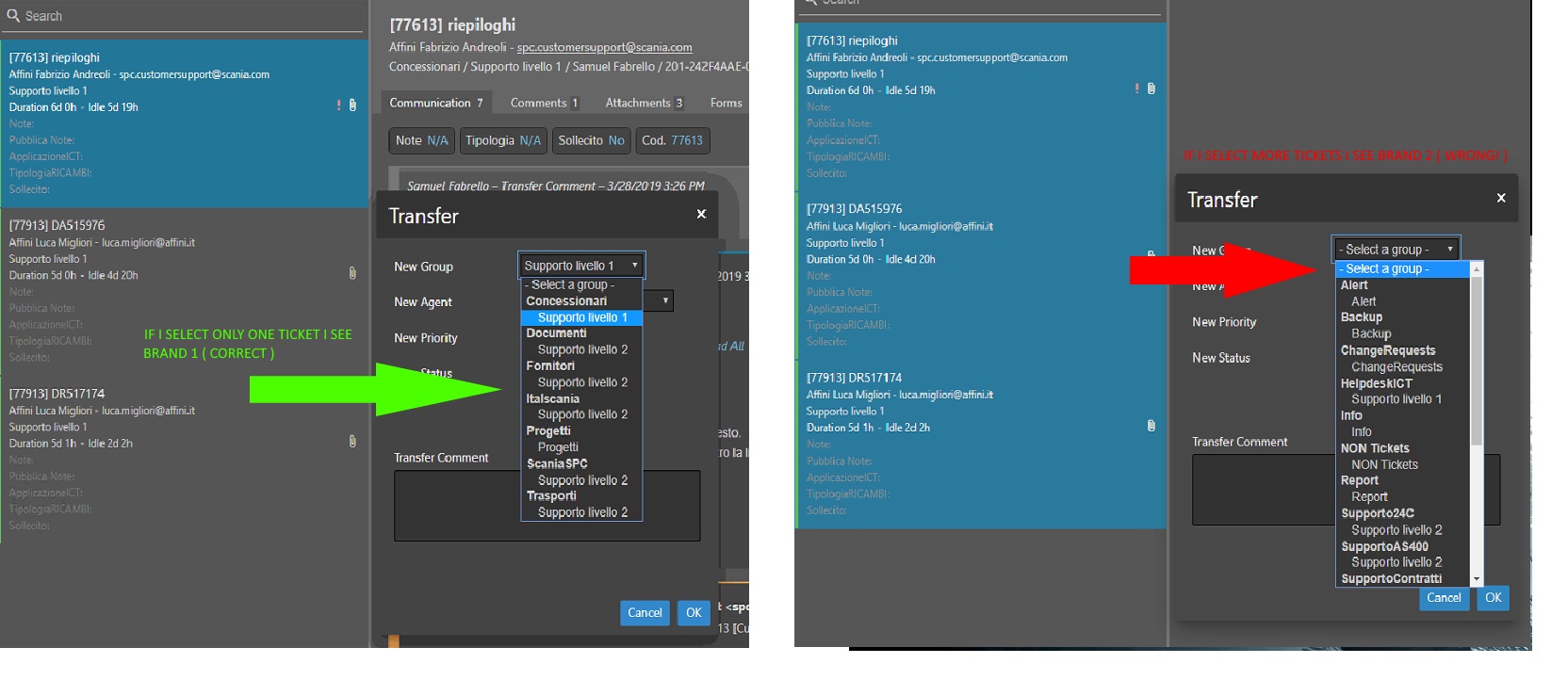Open the '- Select a group -' combo box
Viewport: 1568px width, 680px height.
pos(1396,250)
